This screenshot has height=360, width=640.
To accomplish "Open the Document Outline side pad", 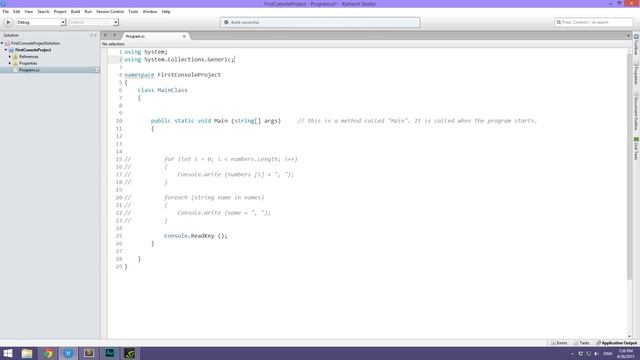I will click(636, 111).
